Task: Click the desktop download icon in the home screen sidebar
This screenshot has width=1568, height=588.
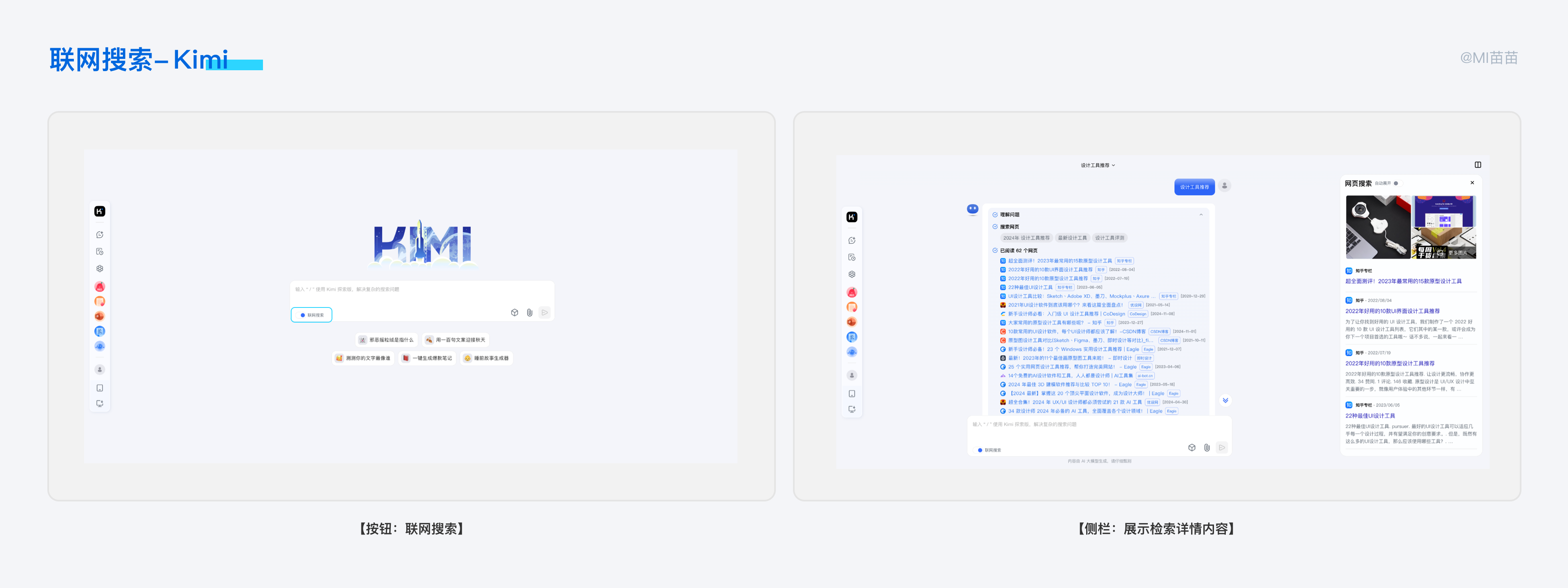Action: tap(100, 403)
